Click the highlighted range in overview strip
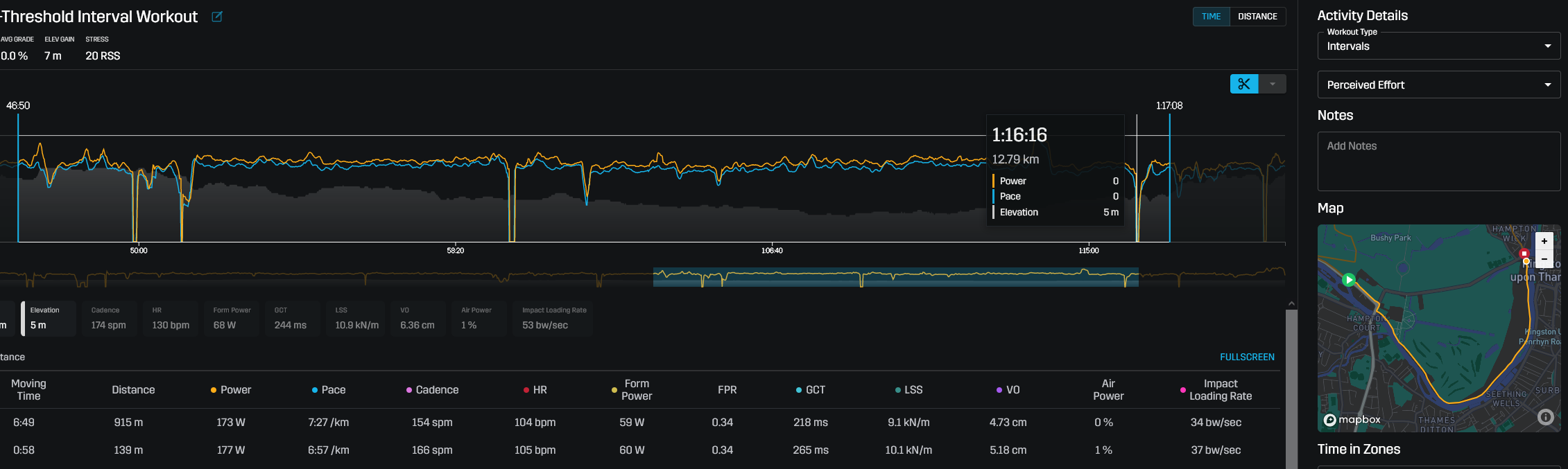 [895, 277]
